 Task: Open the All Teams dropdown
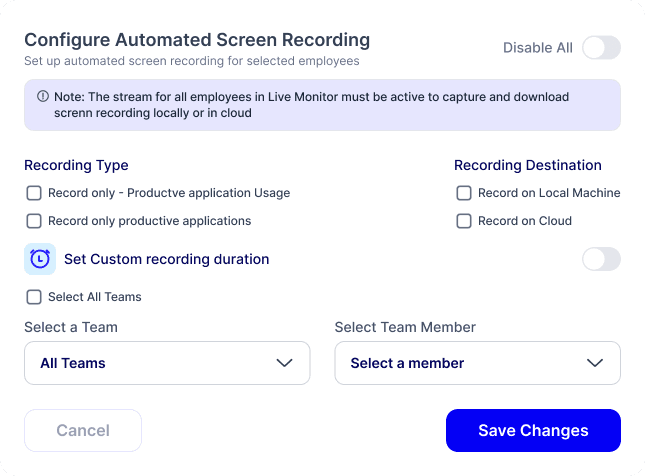point(166,363)
